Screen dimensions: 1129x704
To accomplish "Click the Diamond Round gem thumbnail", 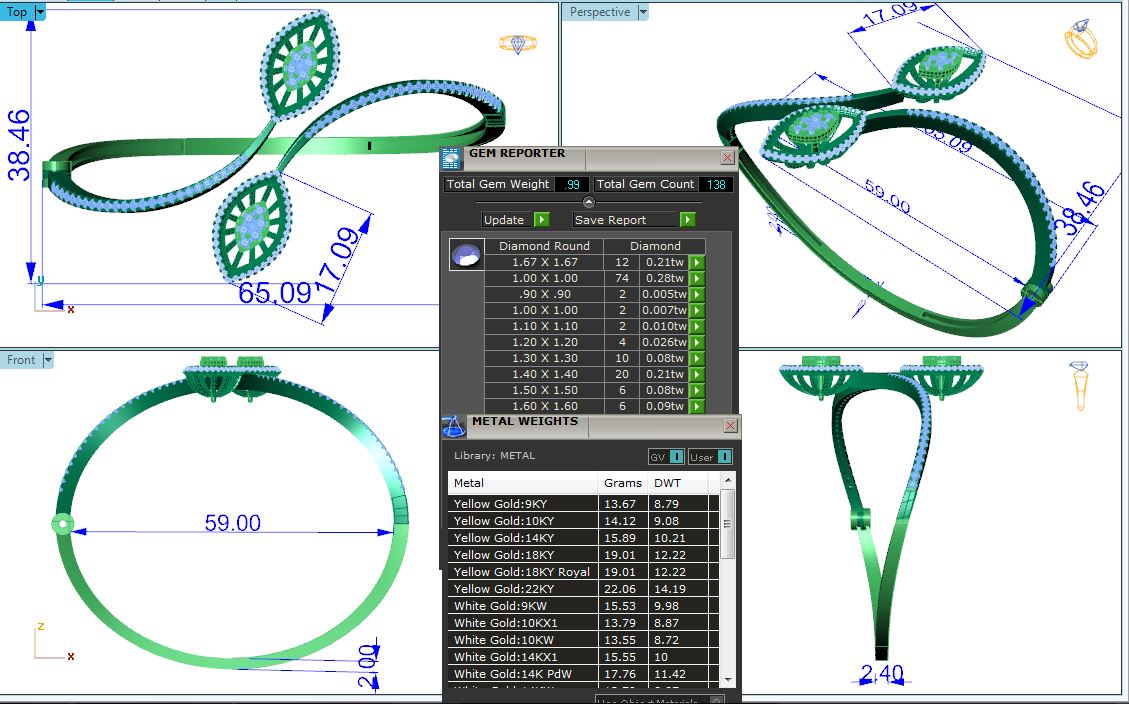I will [465, 255].
